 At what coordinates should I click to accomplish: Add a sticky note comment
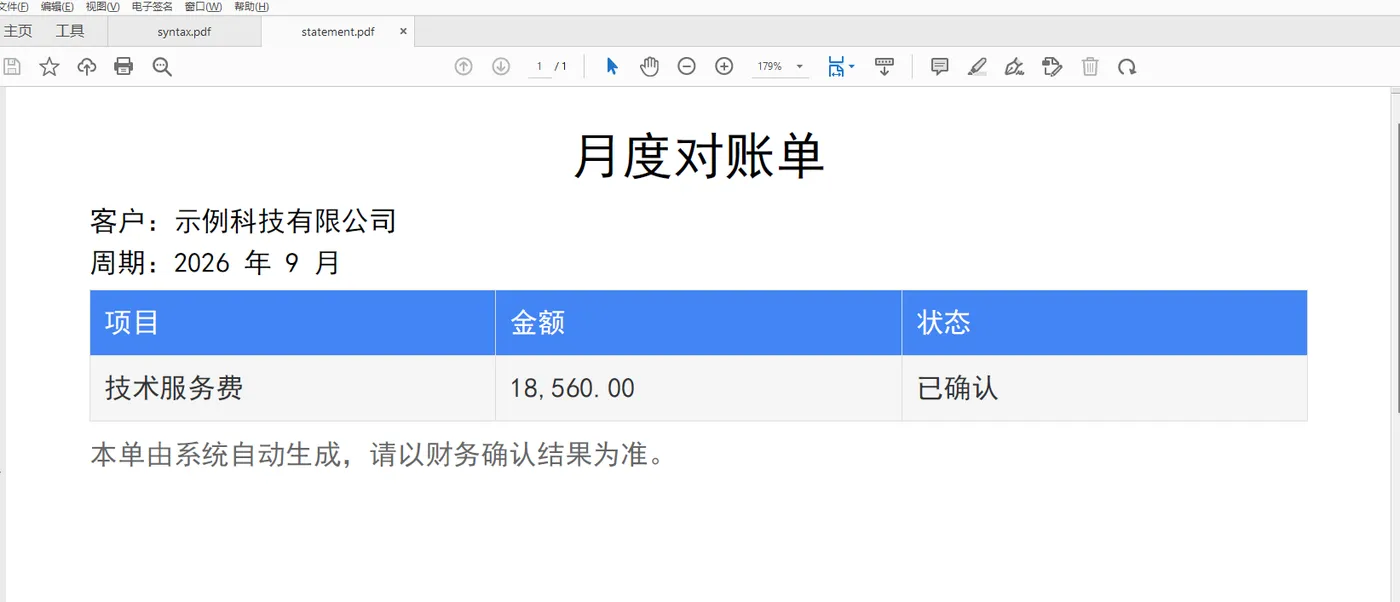(x=940, y=67)
